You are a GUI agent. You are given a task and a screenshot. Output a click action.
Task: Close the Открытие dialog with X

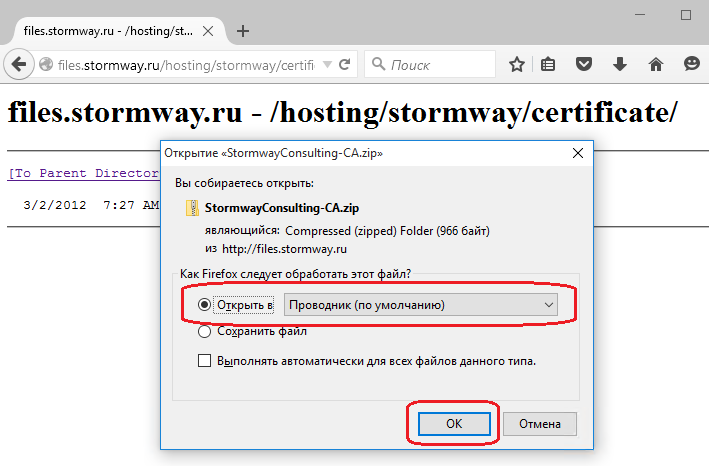click(x=578, y=153)
